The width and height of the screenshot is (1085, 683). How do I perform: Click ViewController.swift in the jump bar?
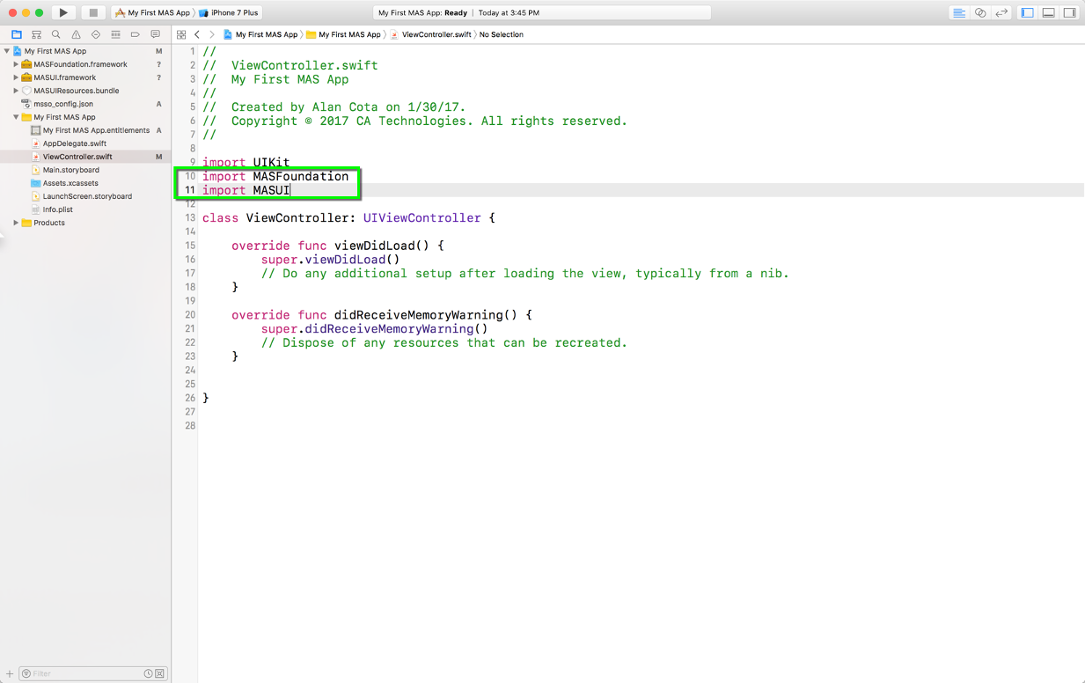[x=430, y=35]
